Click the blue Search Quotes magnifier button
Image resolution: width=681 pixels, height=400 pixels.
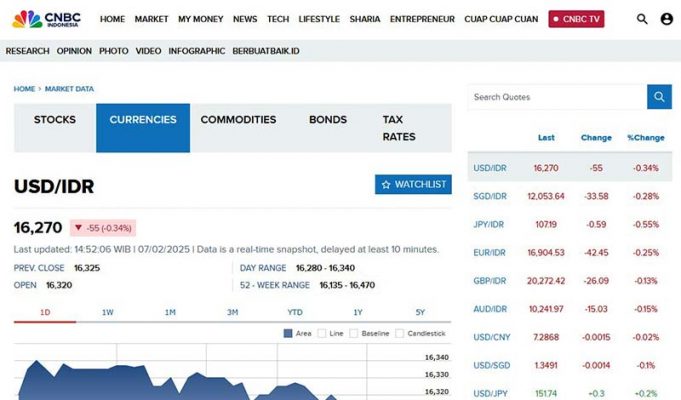pyautogui.click(x=659, y=97)
